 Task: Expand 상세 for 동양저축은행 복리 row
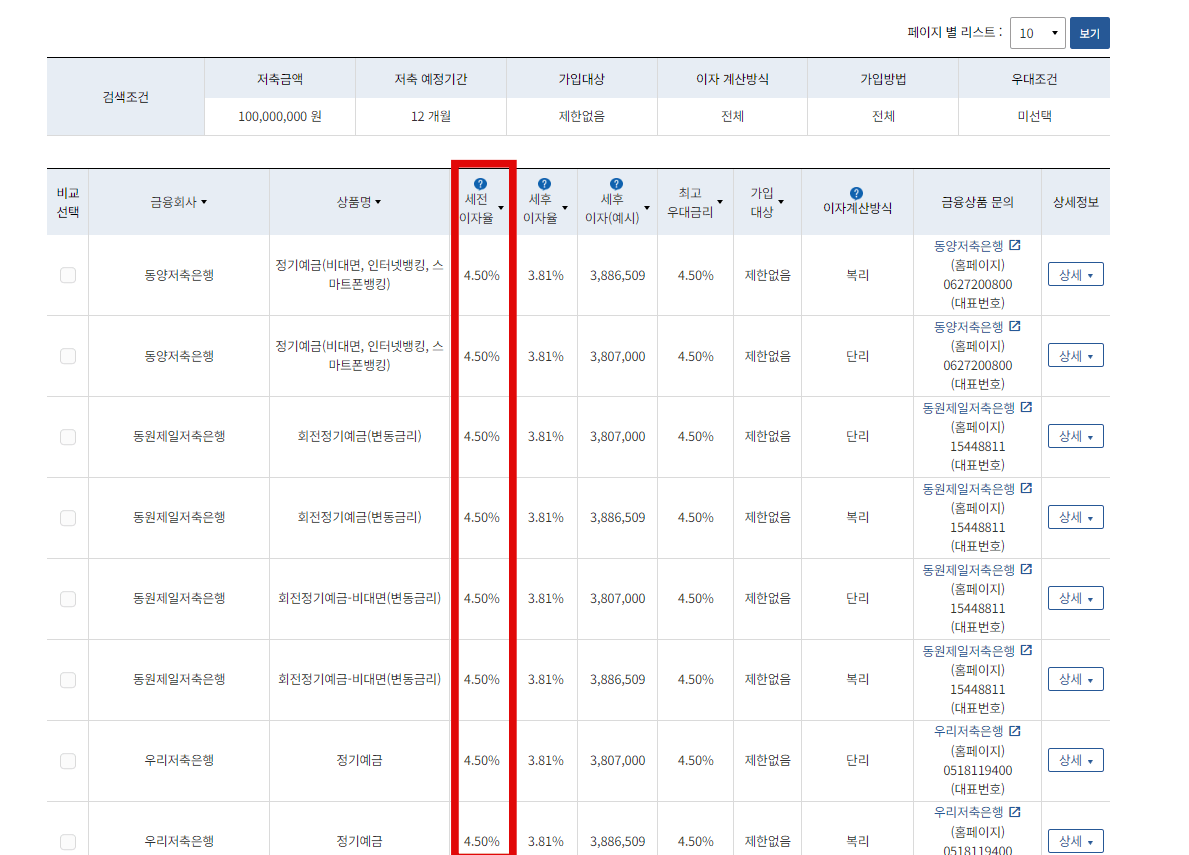click(x=1075, y=274)
